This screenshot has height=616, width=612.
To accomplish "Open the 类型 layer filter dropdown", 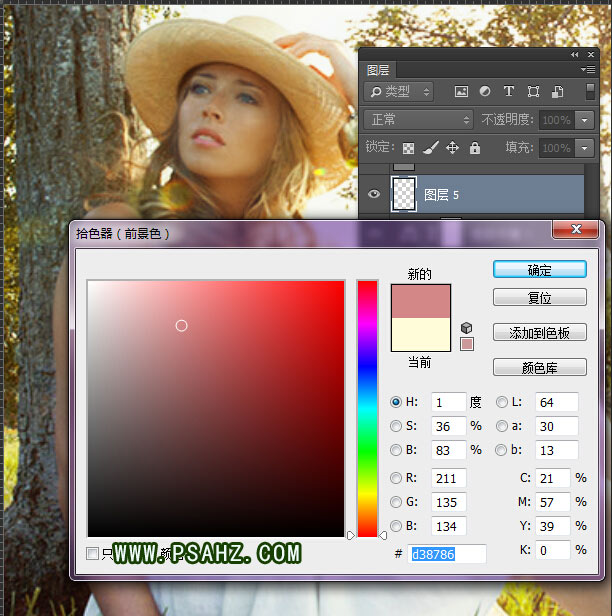I will coord(398,91).
